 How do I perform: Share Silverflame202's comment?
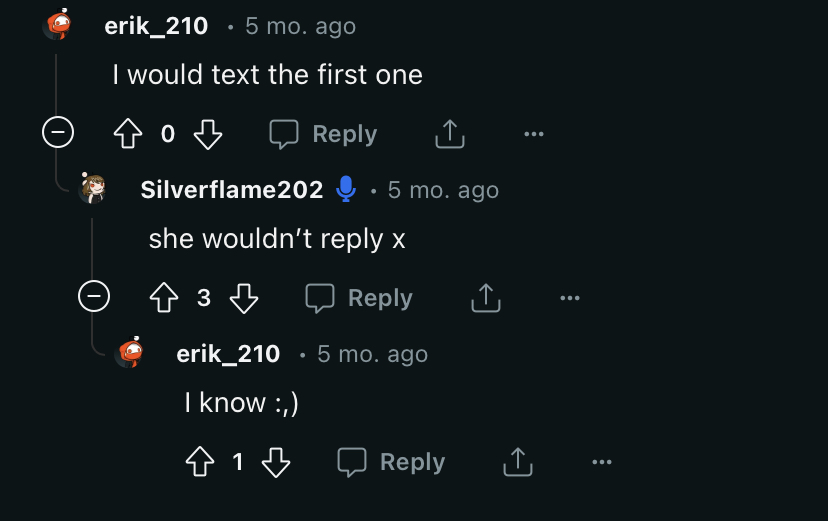click(485, 298)
